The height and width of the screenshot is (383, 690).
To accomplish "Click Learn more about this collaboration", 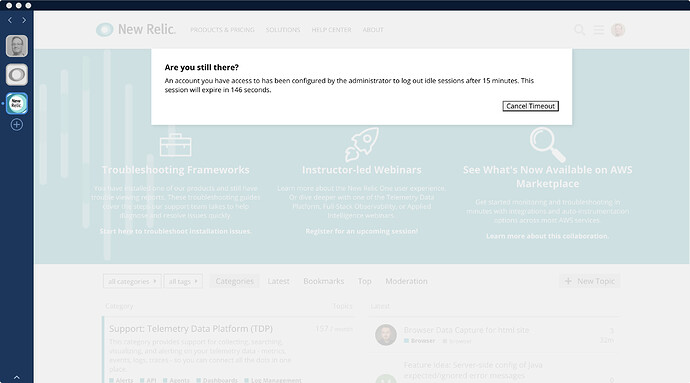I will click(547, 236).
